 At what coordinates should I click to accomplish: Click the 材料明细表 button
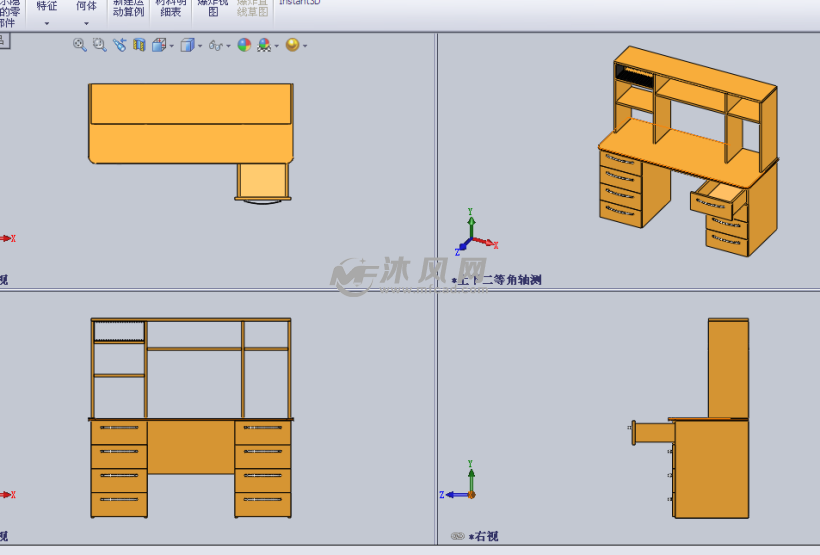pyautogui.click(x=170, y=8)
